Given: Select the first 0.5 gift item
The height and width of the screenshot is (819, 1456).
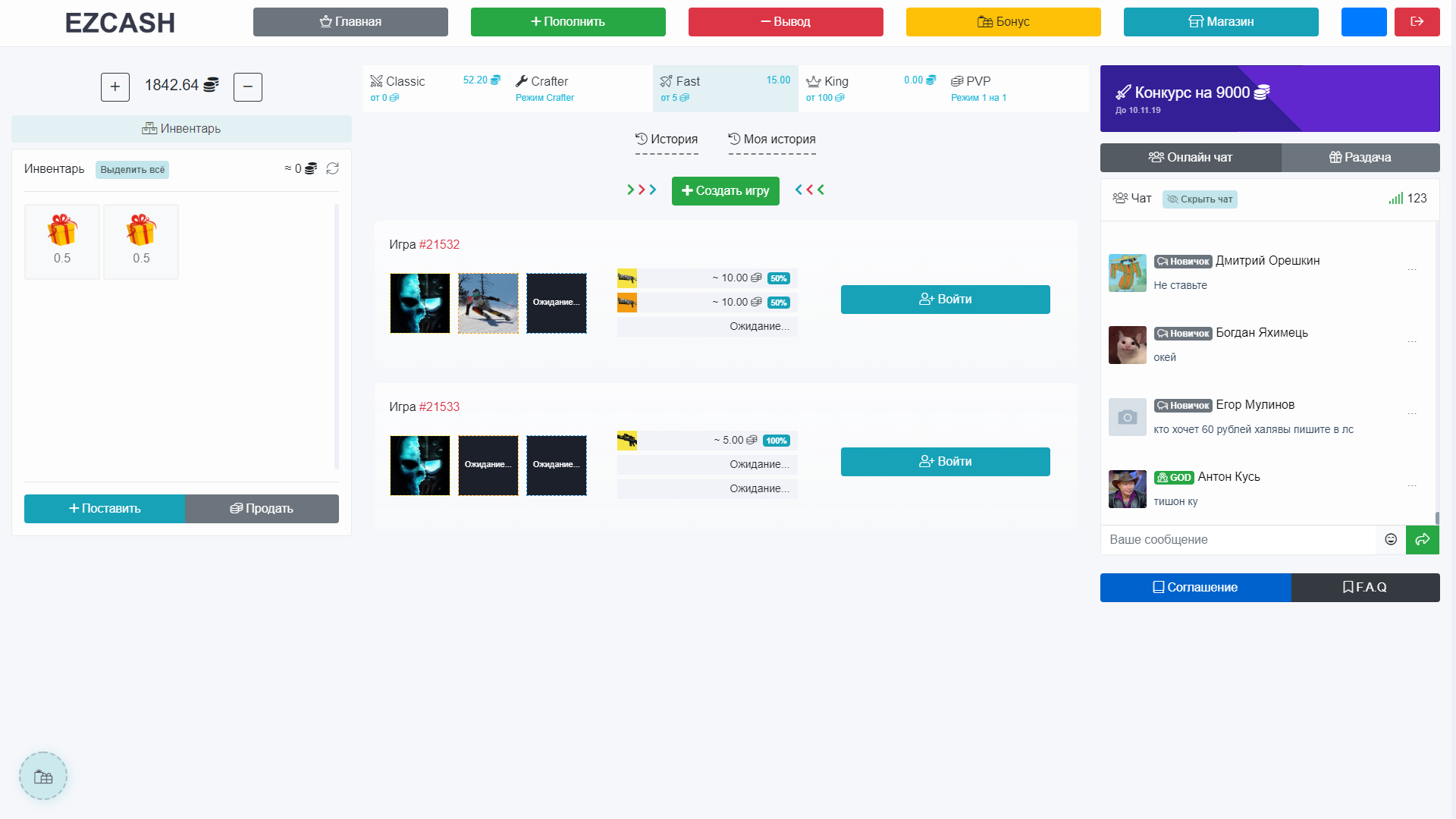Looking at the screenshot, I should click(62, 241).
